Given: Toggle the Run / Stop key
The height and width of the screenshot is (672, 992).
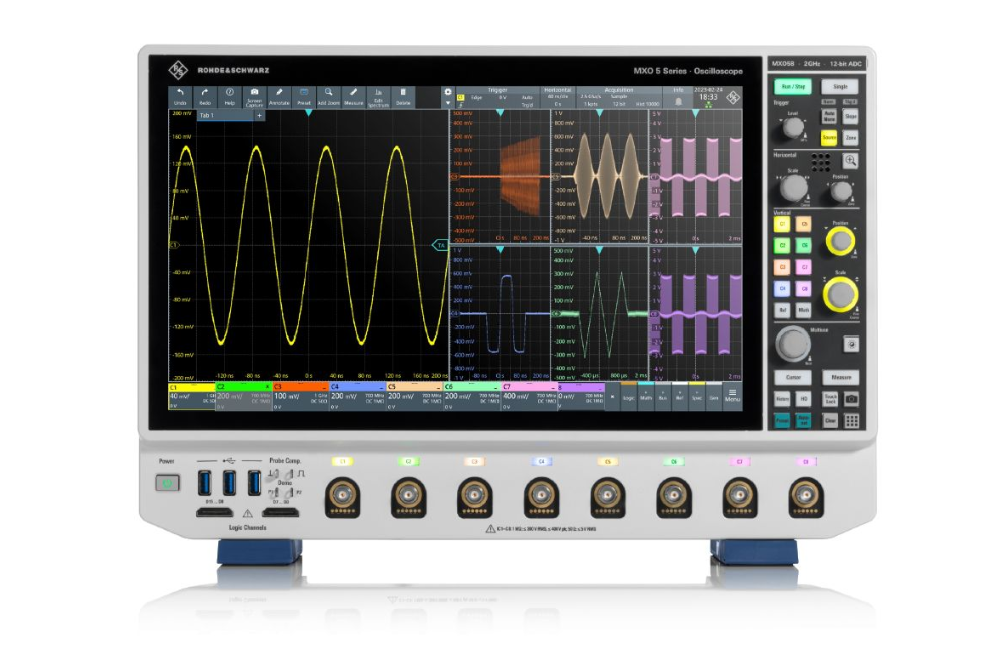Looking at the screenshot, I should tap(793, 86).
